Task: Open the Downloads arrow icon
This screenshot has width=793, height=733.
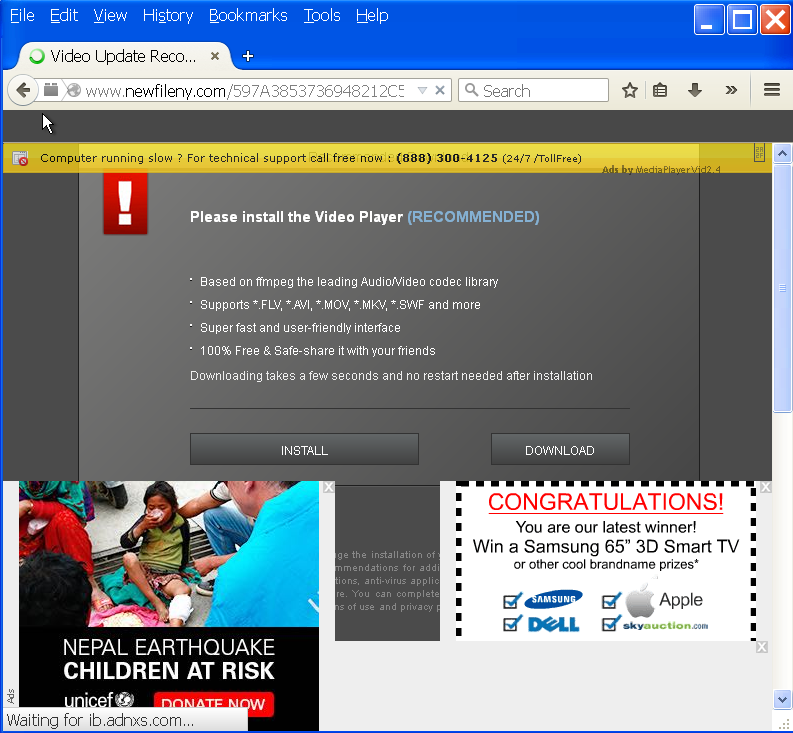Action: pyautogui.click(x=695, y=91)
